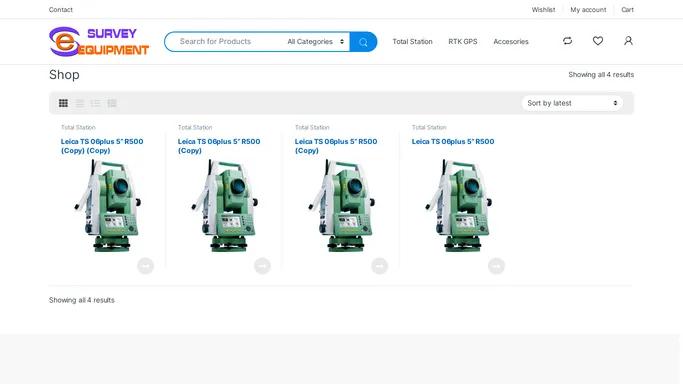The width and height of the screenshot is (683, 384).
Task: Go to the Cart link
Action: tap(627, 10)
